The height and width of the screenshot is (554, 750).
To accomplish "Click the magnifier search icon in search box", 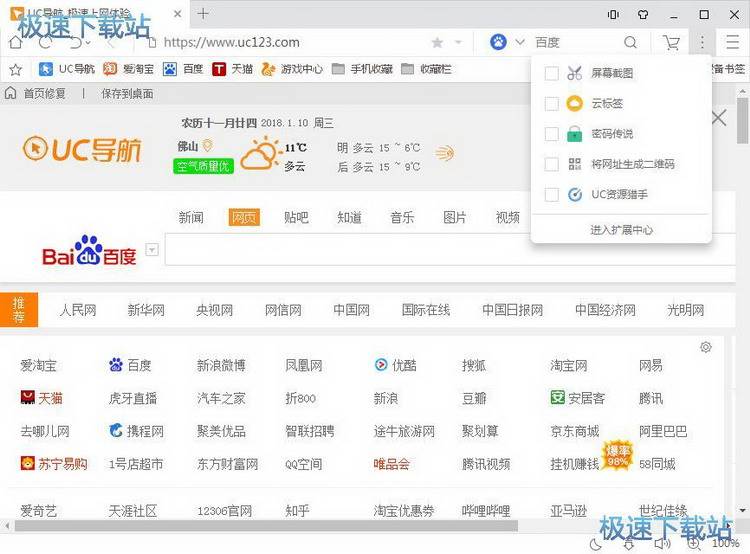I will [x=630, y=43].
